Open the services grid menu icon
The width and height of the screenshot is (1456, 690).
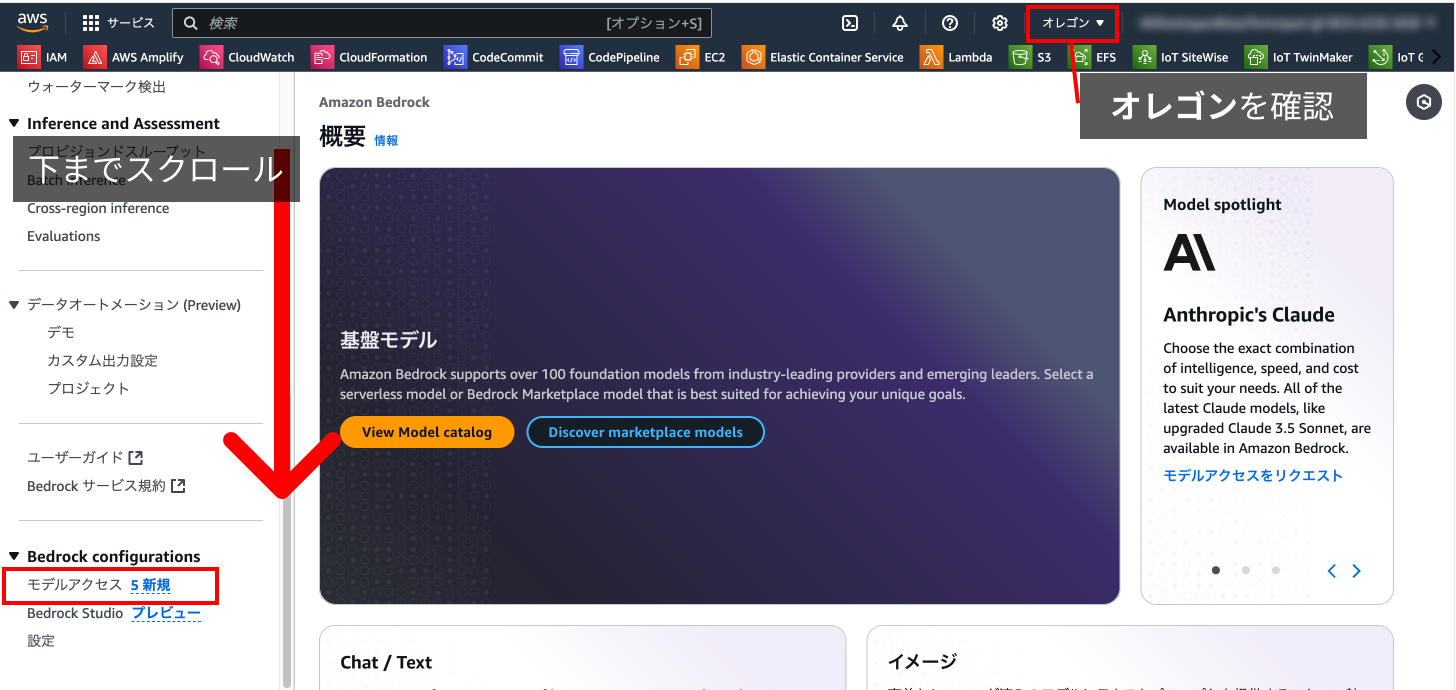(91, 23)
